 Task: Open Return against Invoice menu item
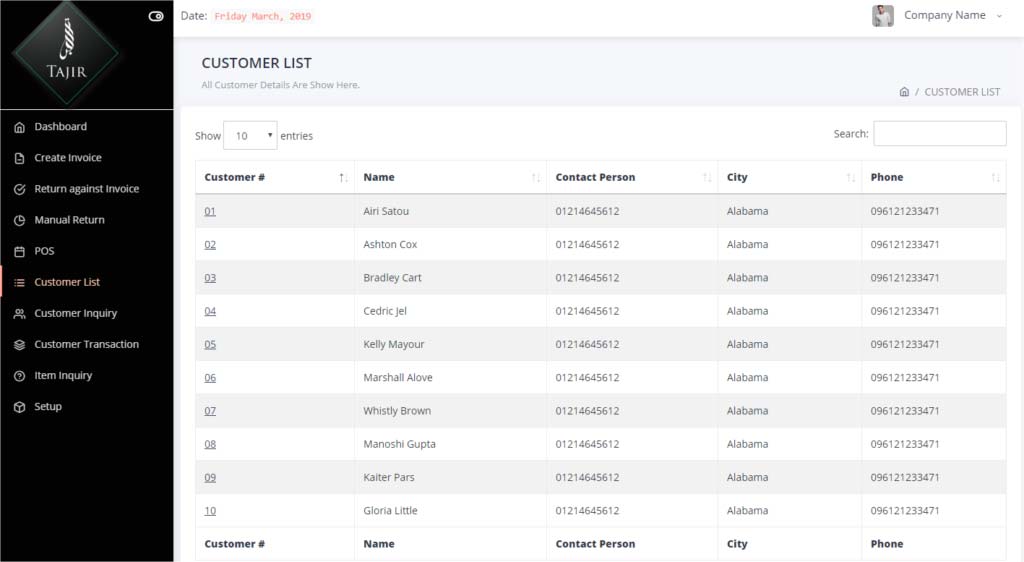point(87,189)
